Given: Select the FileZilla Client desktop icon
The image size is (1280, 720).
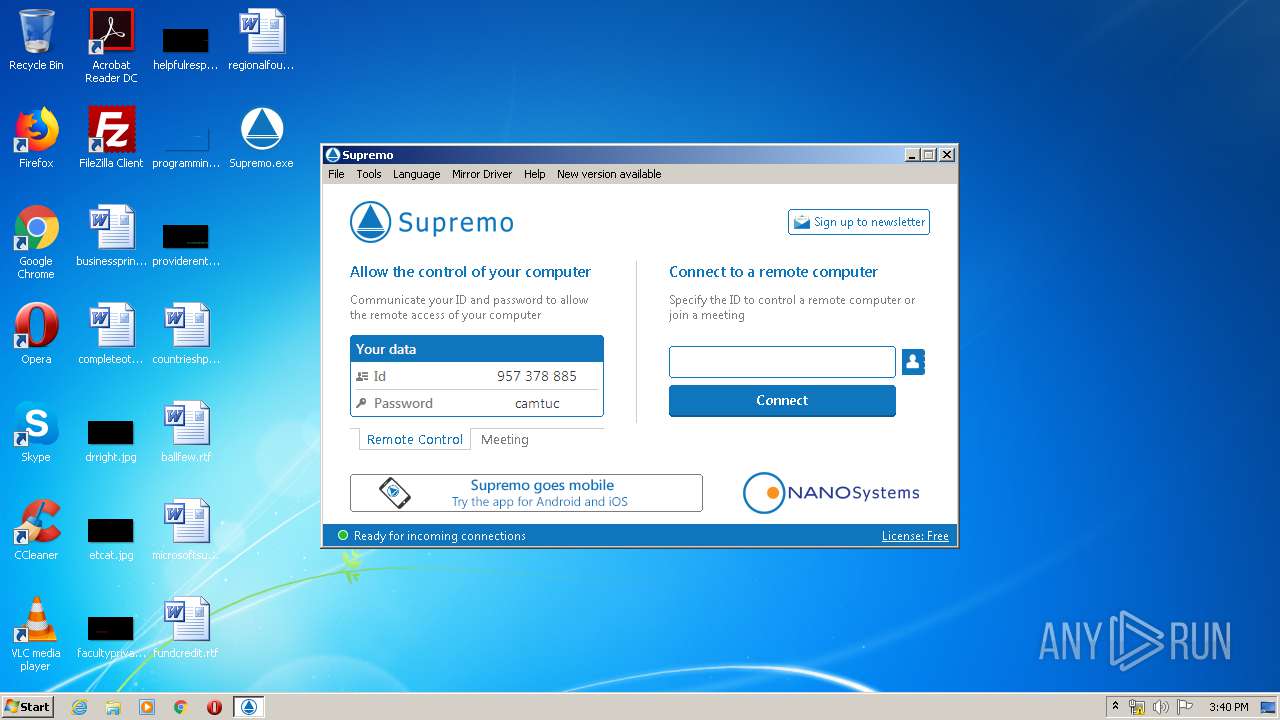Looking at the screenshot, I should tap(111, 138).
